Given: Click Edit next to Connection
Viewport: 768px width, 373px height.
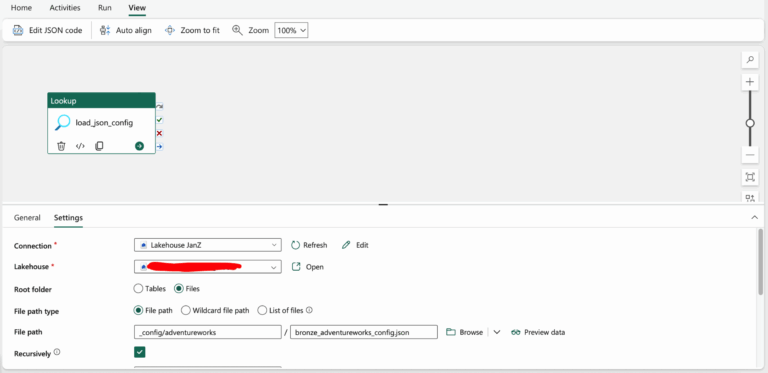Looking at the screenshot, I should coord(355,245).
